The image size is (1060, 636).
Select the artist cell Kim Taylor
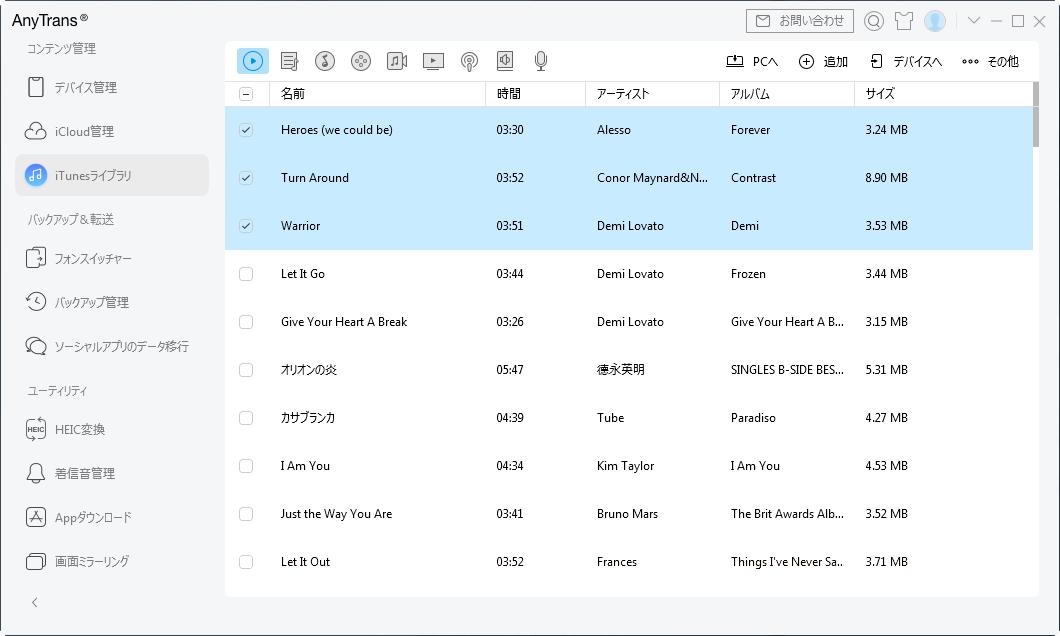coord(625,466)
